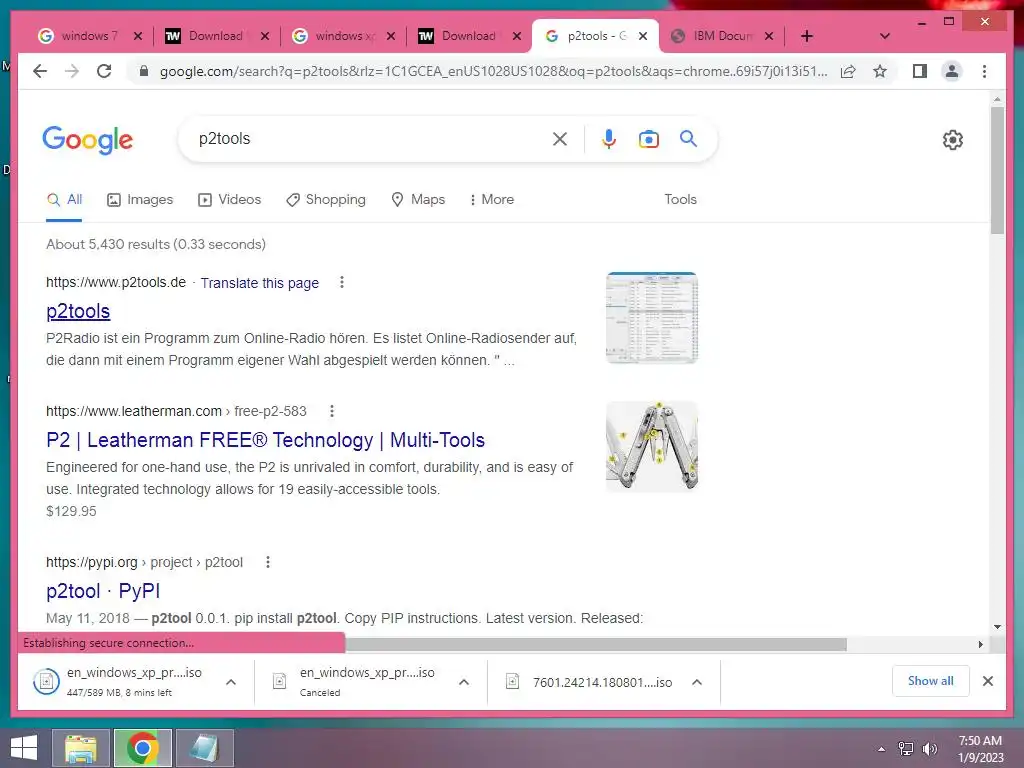
Task: Open the volume control in tray
Action: [930, 749]
